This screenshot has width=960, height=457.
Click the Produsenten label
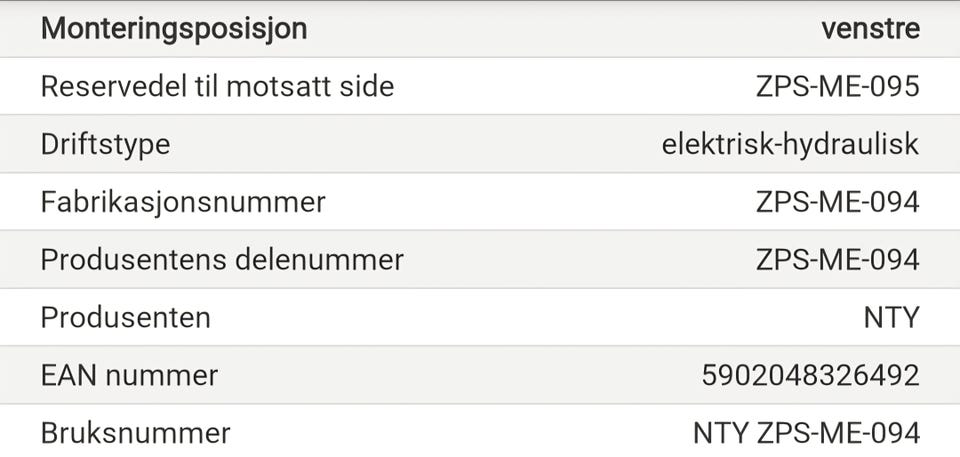tap(125, 318)
